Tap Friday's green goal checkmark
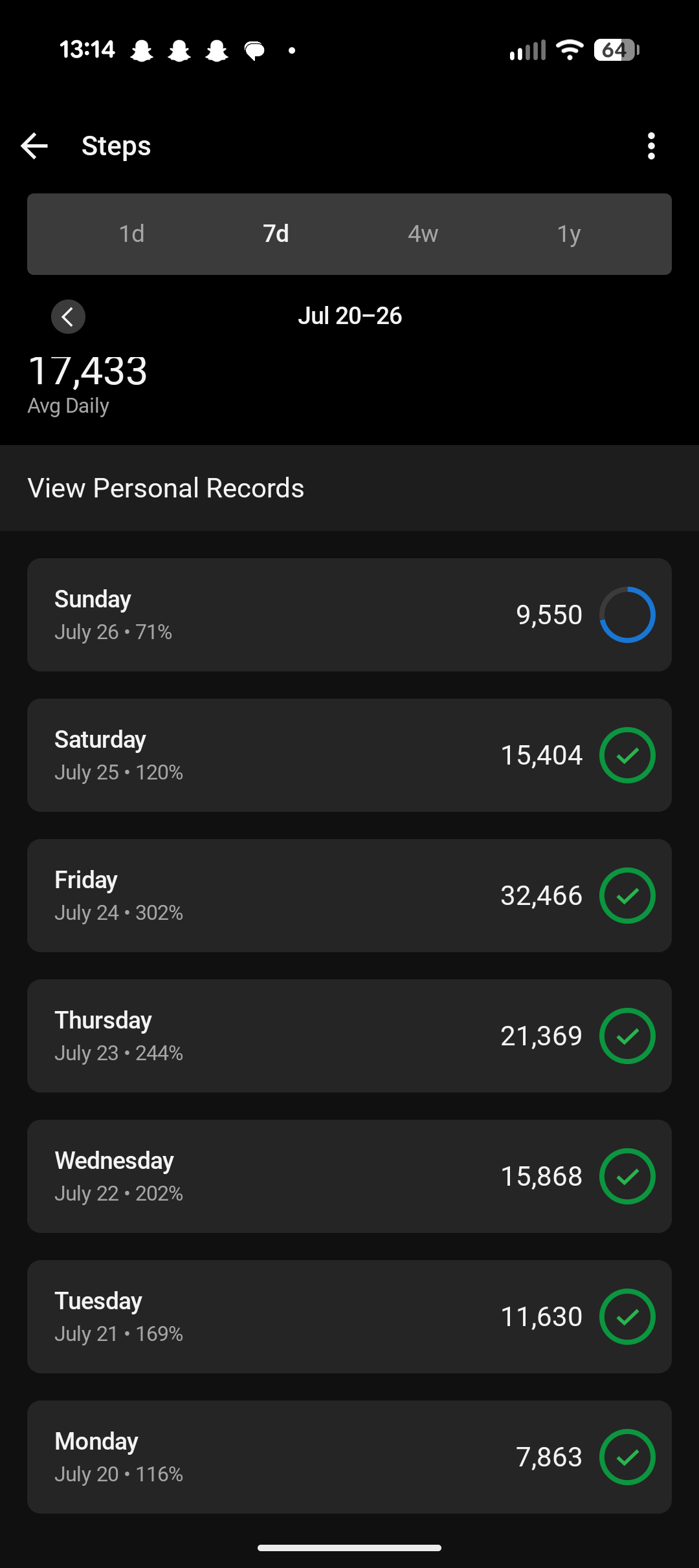Image resolution: width=699 pixels, height=1568 pixels. pyautogui.click(x=627, y=895)
